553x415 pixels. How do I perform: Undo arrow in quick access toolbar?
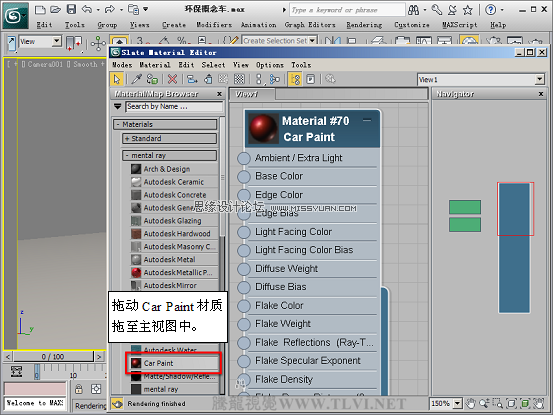pos(87,10)
